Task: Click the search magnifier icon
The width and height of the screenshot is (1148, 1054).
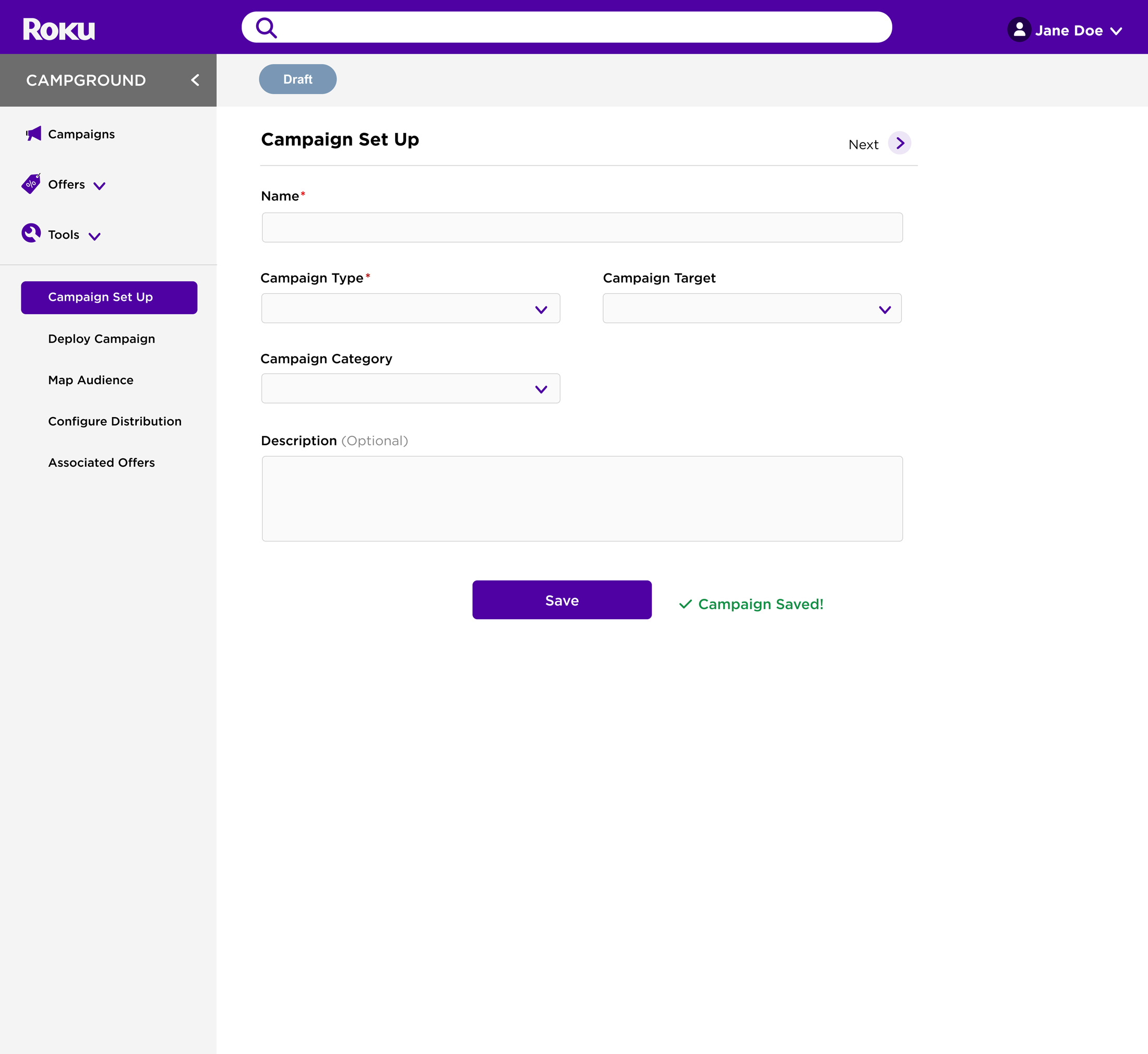Action: pos(266,27)
